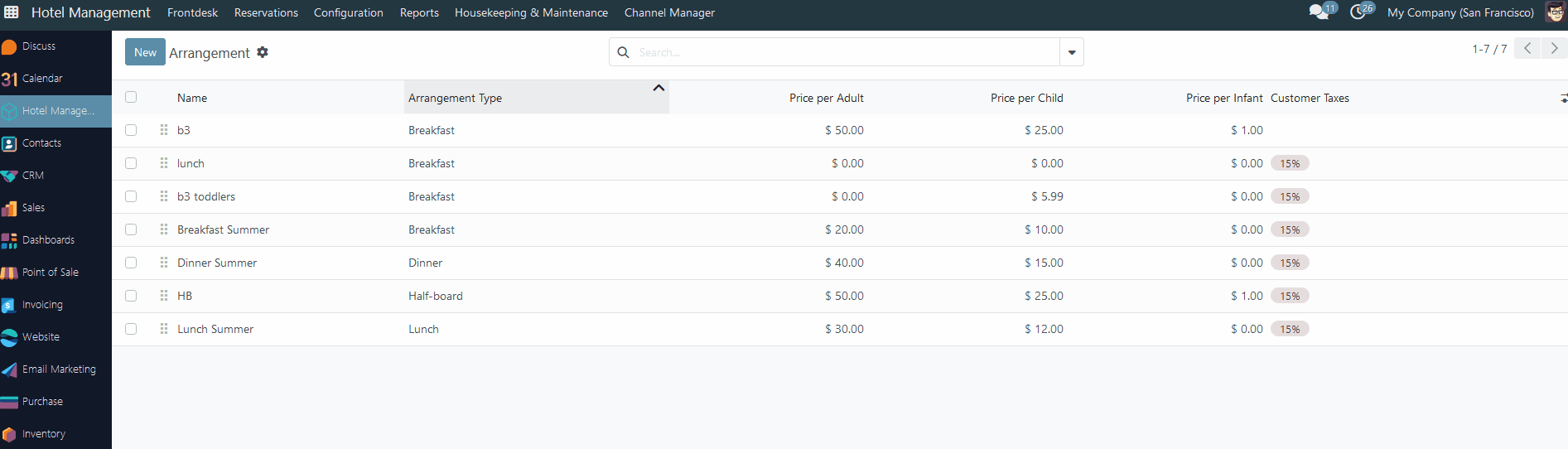This screenshot has width=1568, height=449.
Task: Click the user avatar icon
Action: coord(1555,12)
